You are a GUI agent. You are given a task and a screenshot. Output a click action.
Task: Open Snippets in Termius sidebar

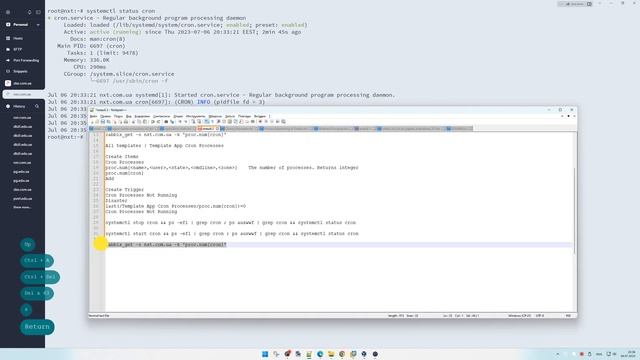[20, 71]
